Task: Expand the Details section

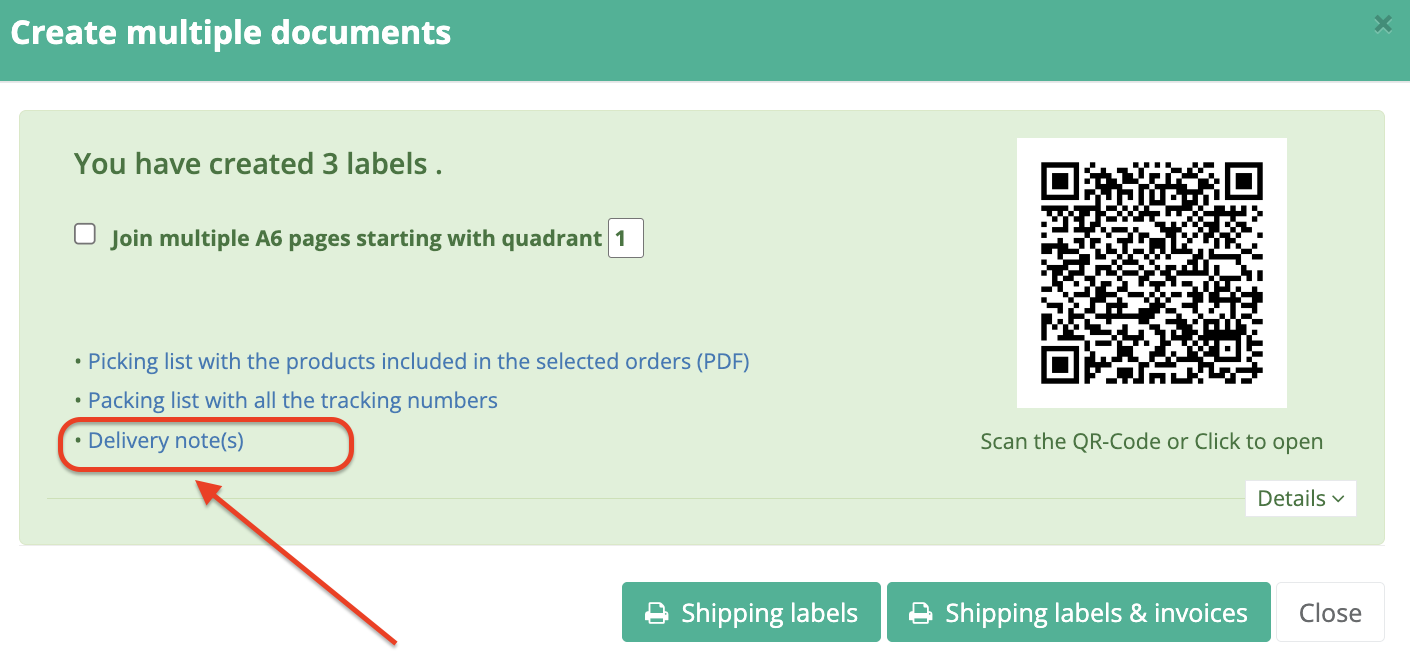Action: pos(1299,498)
